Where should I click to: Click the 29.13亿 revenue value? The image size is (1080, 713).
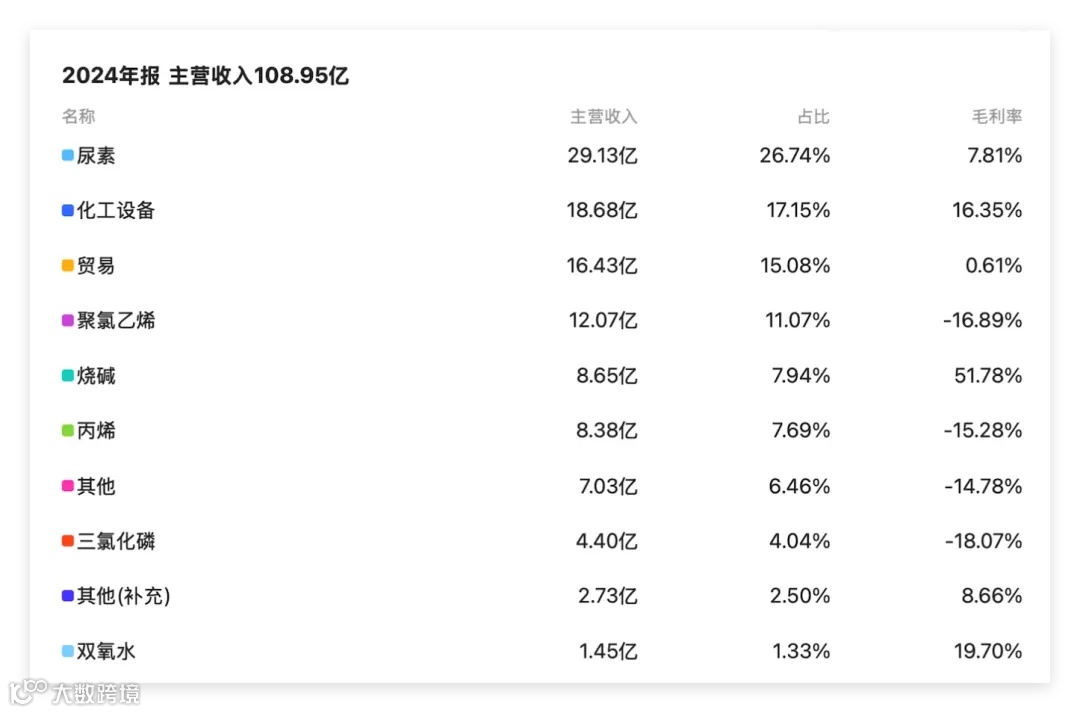pyautogui.click(x=602, y=156)
